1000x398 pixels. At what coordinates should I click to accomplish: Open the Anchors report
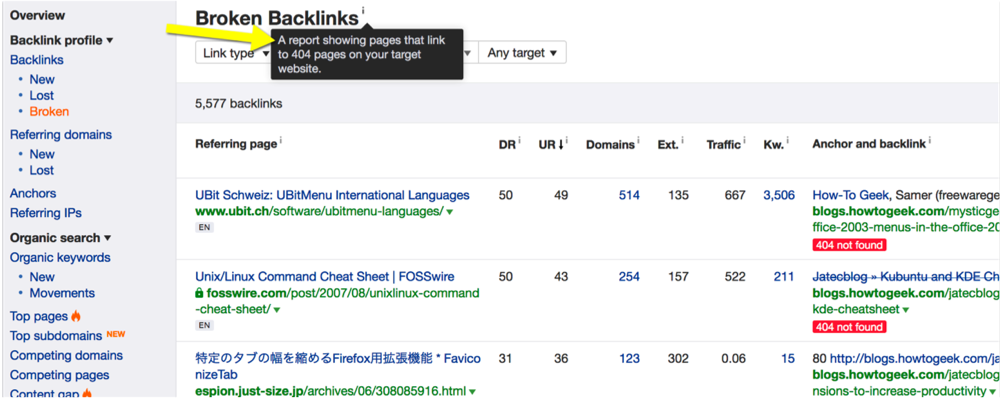pos(33,193)
